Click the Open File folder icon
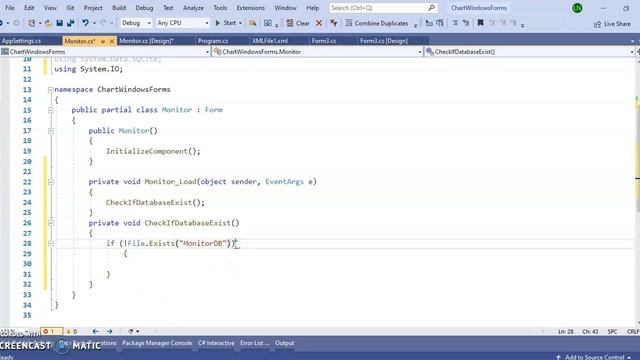 [x=48, y=23]
